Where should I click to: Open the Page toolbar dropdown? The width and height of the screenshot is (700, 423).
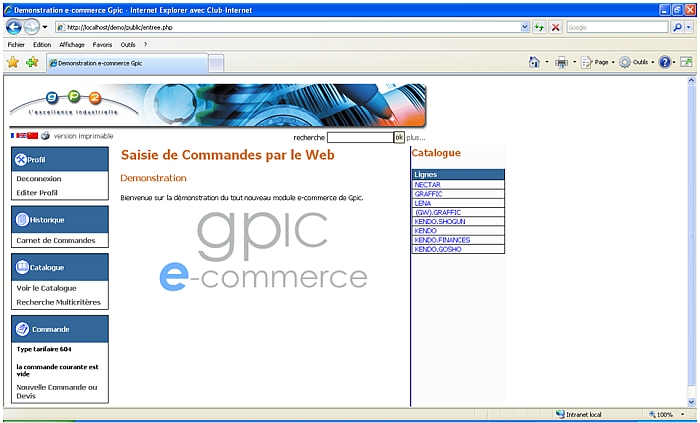click(598, 62)
